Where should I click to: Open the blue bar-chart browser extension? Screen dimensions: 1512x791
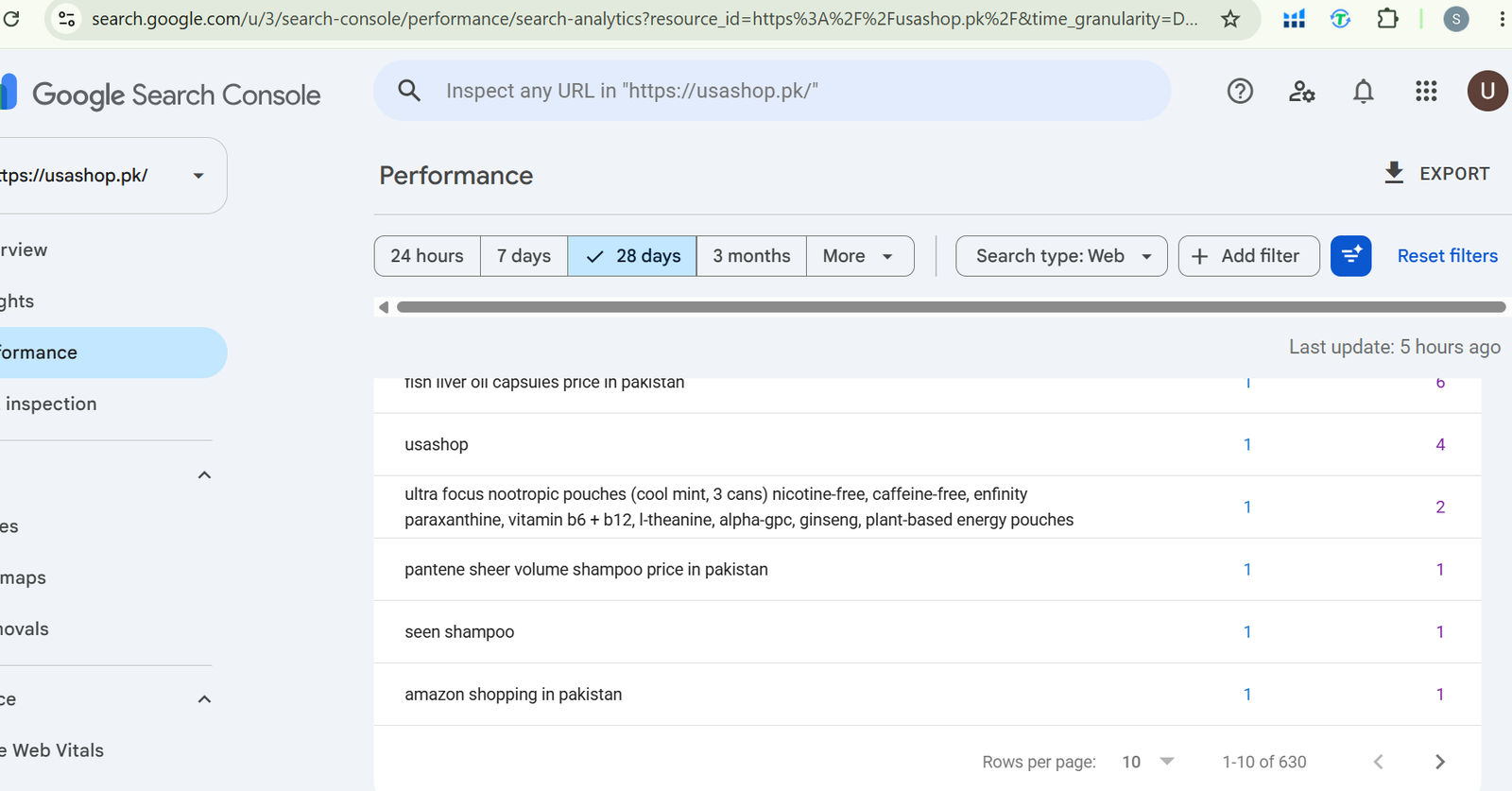coord(1294,19)
